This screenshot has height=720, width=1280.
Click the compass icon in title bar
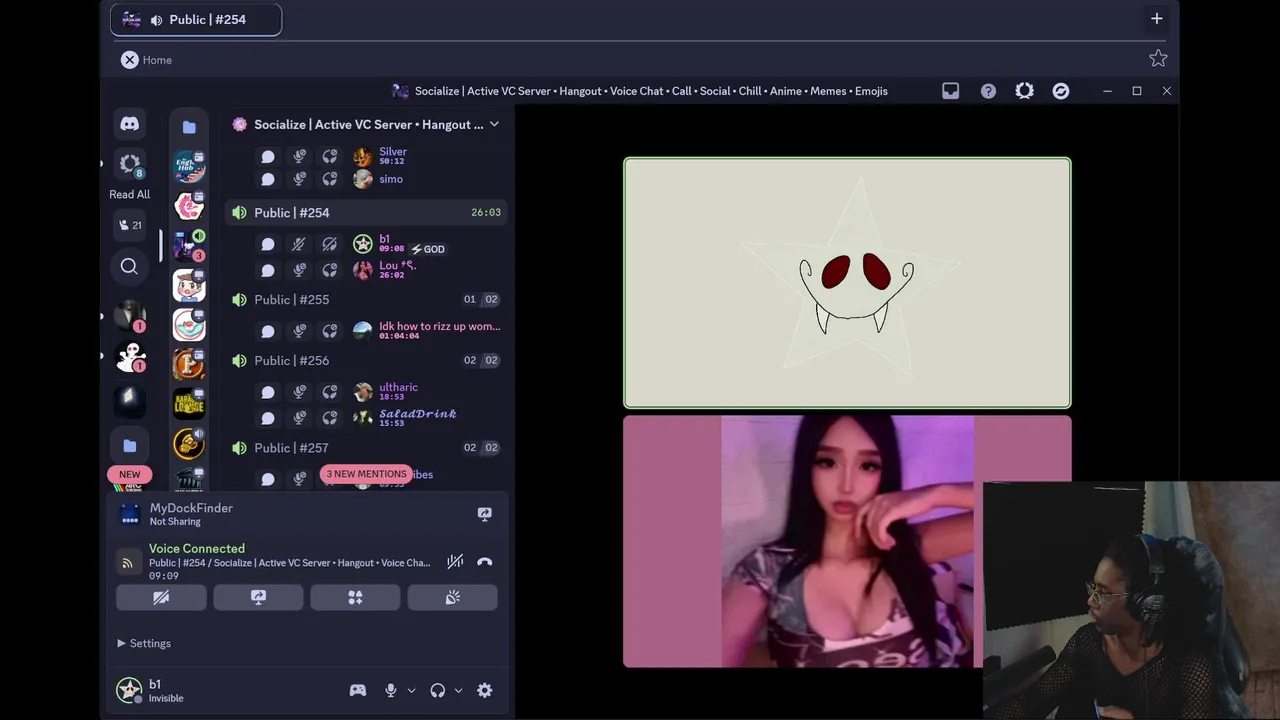pyautogui.click(x=1061, y=91)
